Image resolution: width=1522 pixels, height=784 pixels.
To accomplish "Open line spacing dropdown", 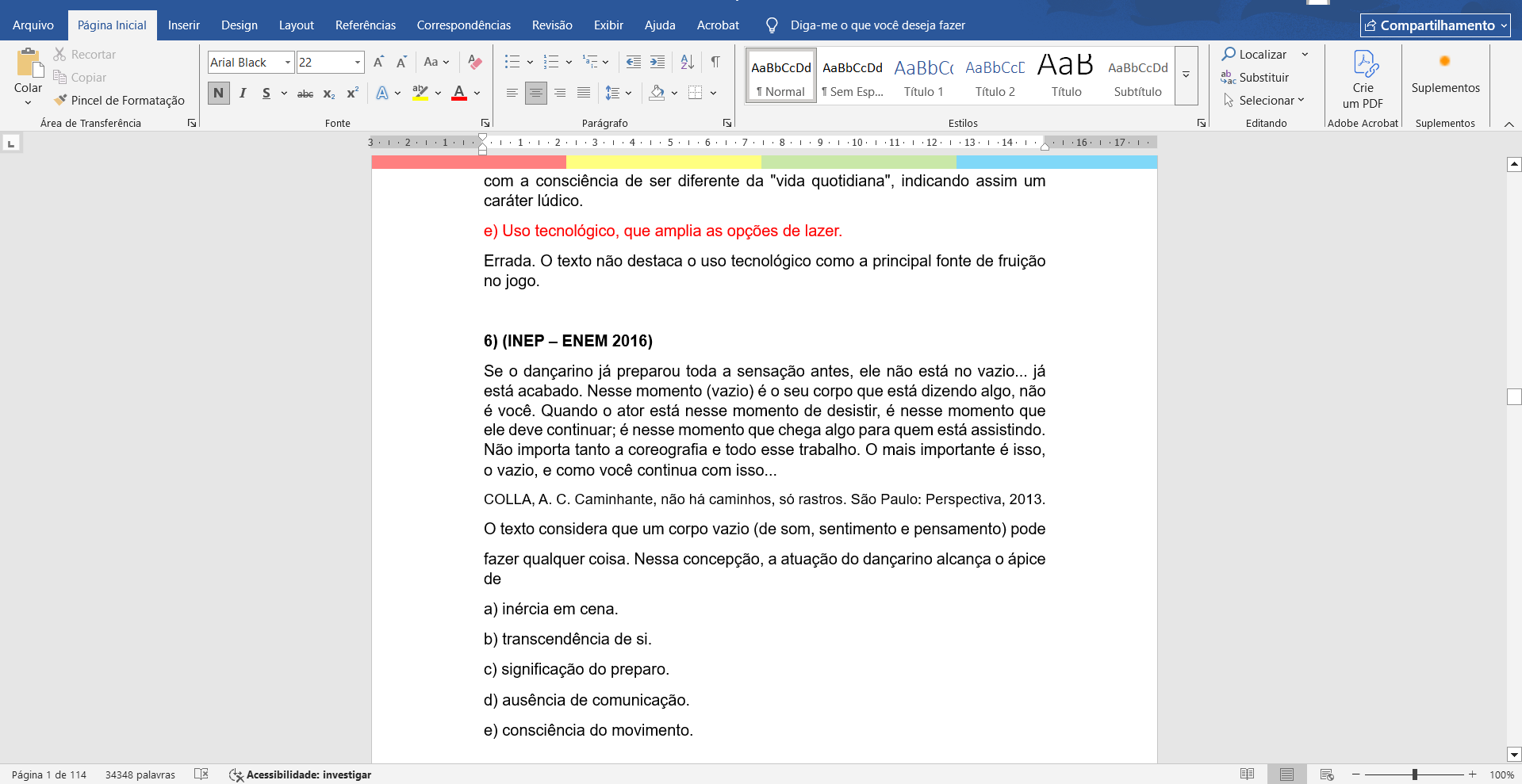I will click(618, 93).
